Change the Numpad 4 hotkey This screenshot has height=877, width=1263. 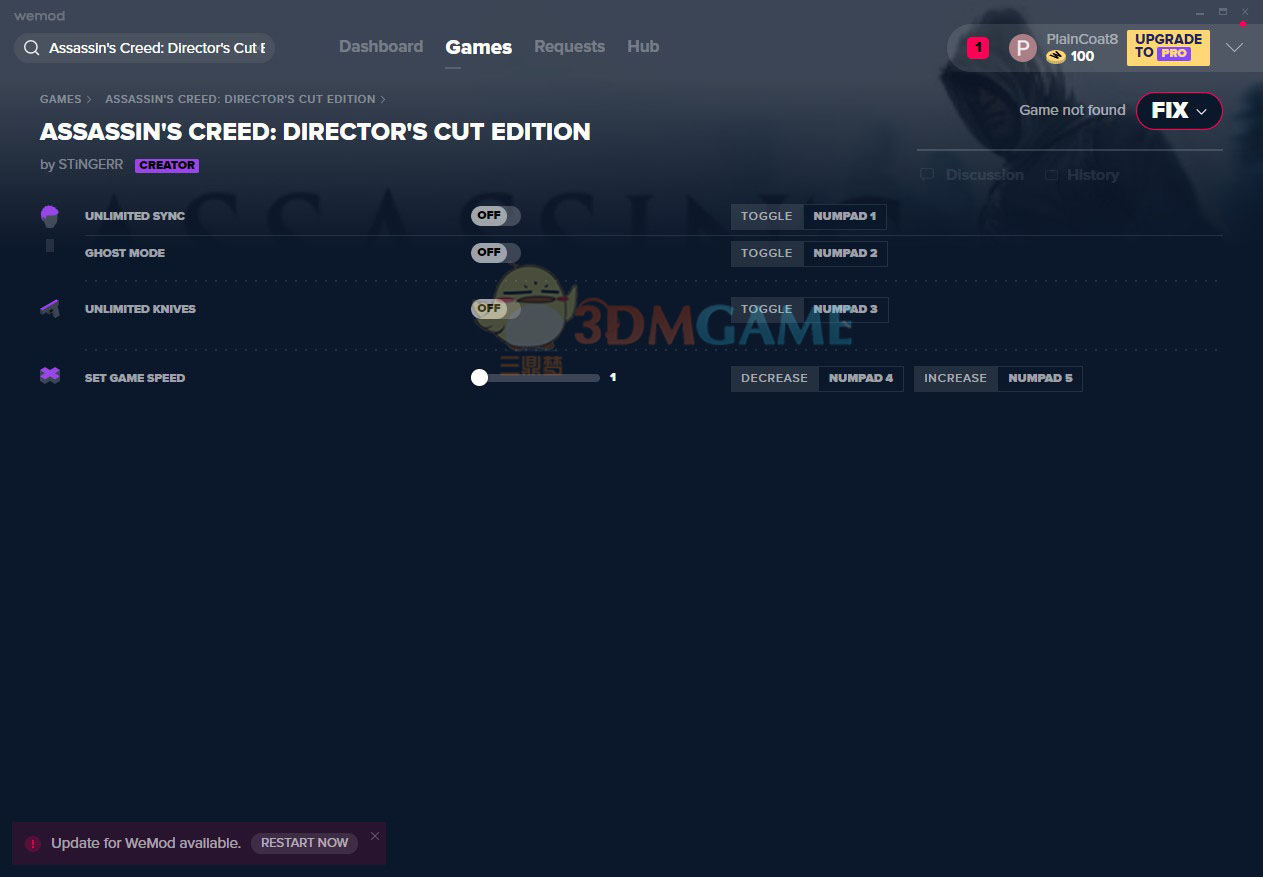(x=861, y=378)
